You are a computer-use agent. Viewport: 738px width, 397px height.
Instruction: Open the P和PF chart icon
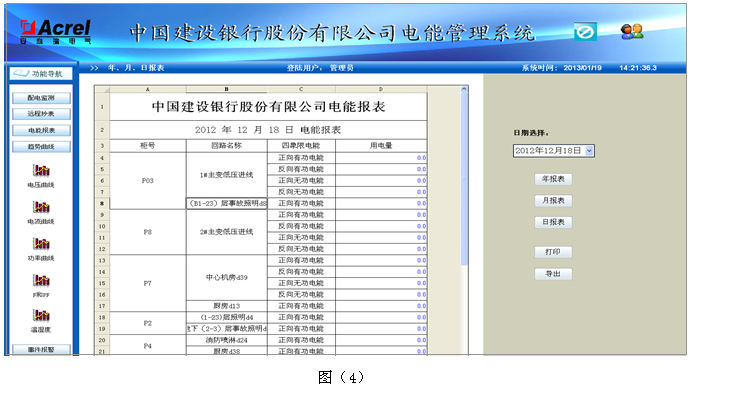(41, 280)
